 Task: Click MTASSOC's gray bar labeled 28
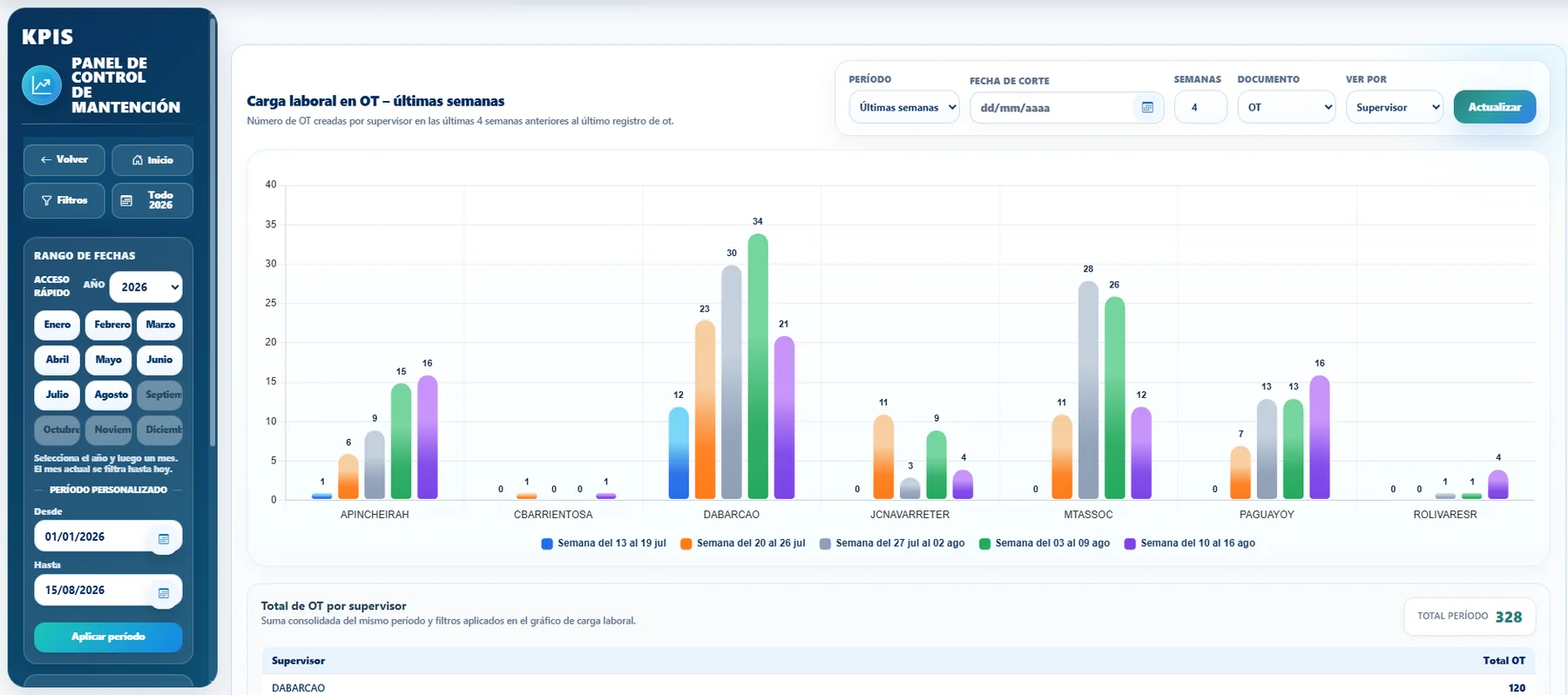(x=1088, y=390)
